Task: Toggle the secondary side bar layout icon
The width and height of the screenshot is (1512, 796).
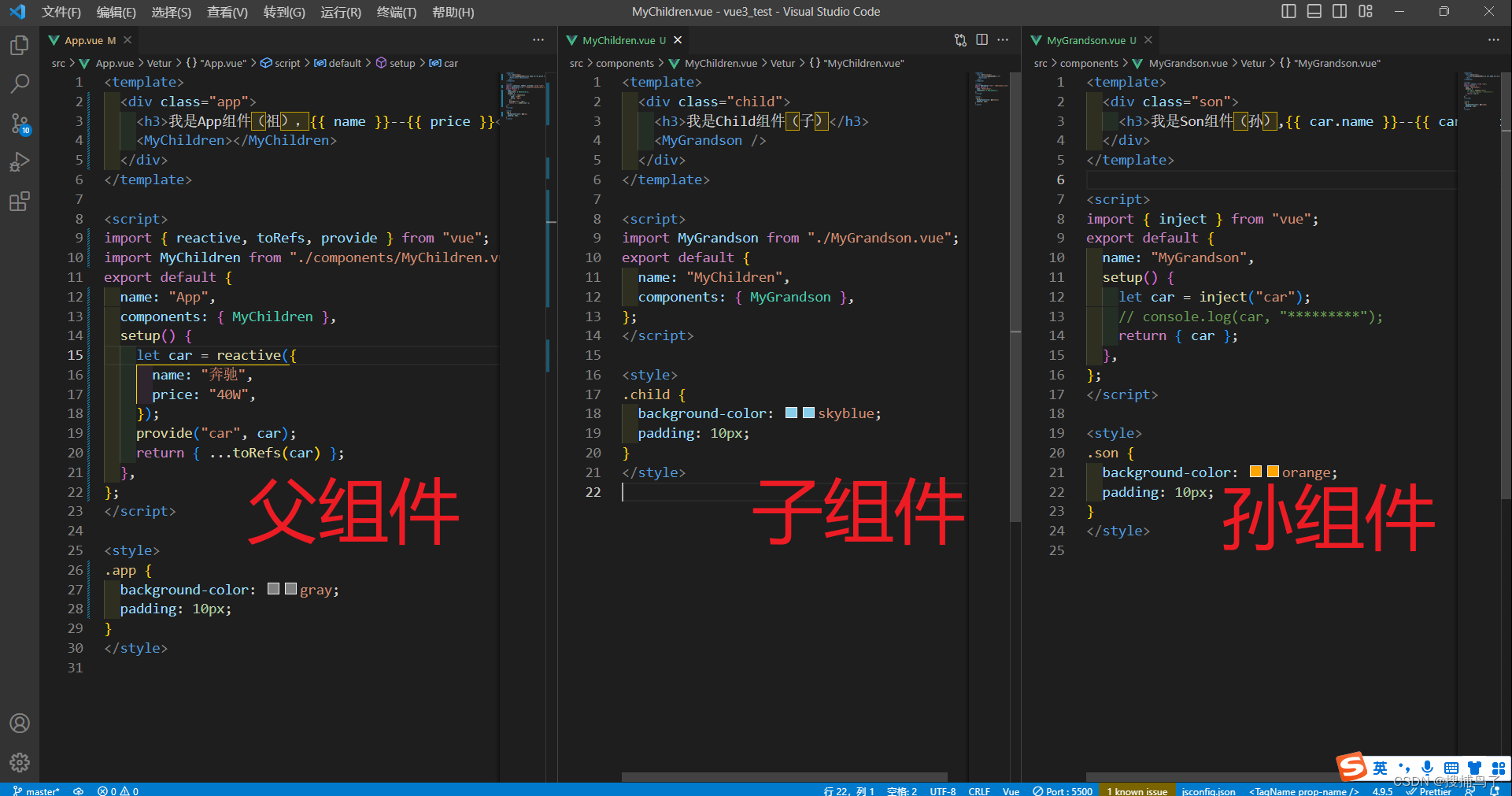Action: pos(1340,11)
